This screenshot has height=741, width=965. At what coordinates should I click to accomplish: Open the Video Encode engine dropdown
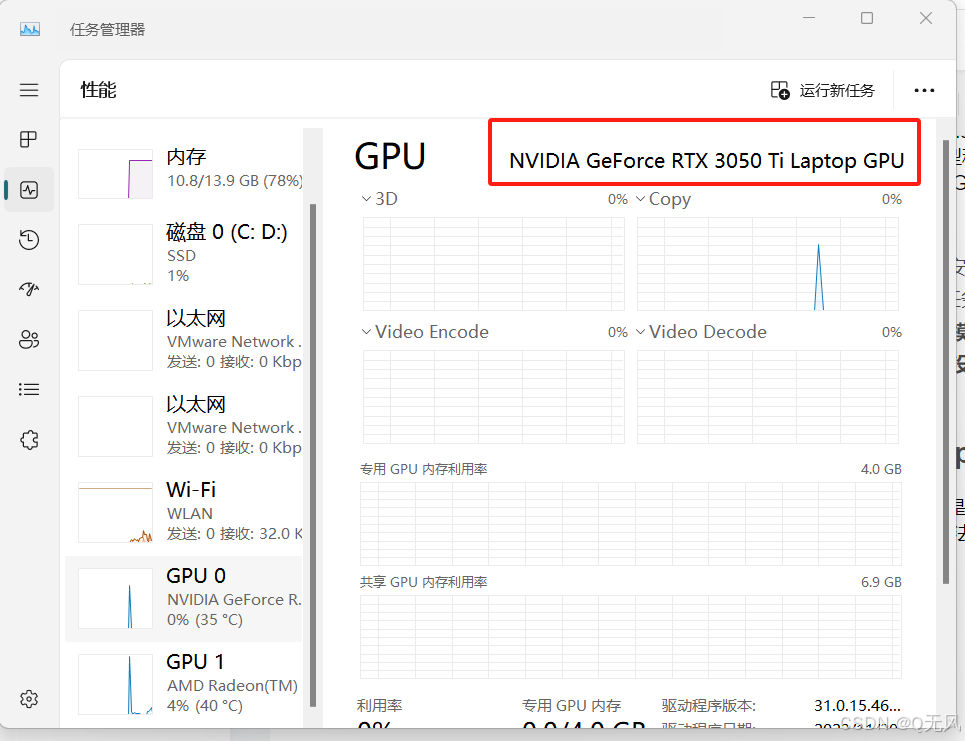coord(425,332)
